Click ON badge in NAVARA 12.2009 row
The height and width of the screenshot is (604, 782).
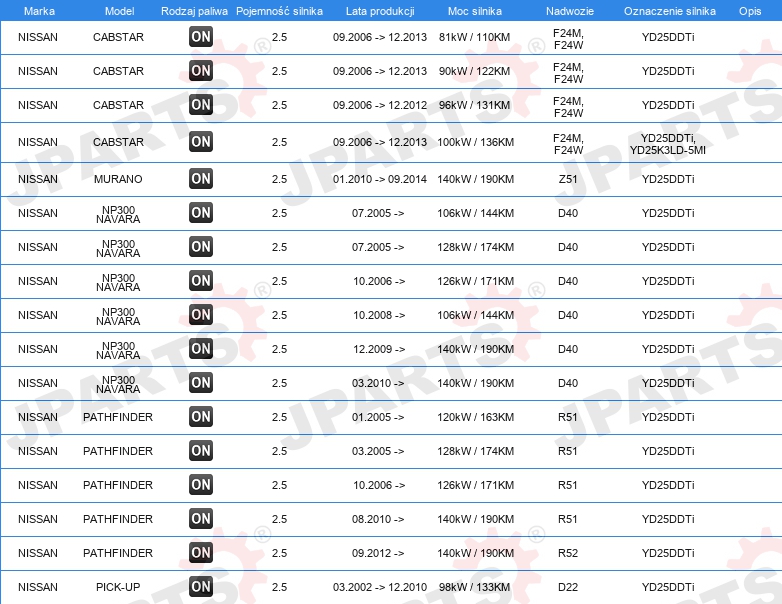point(201,349)
